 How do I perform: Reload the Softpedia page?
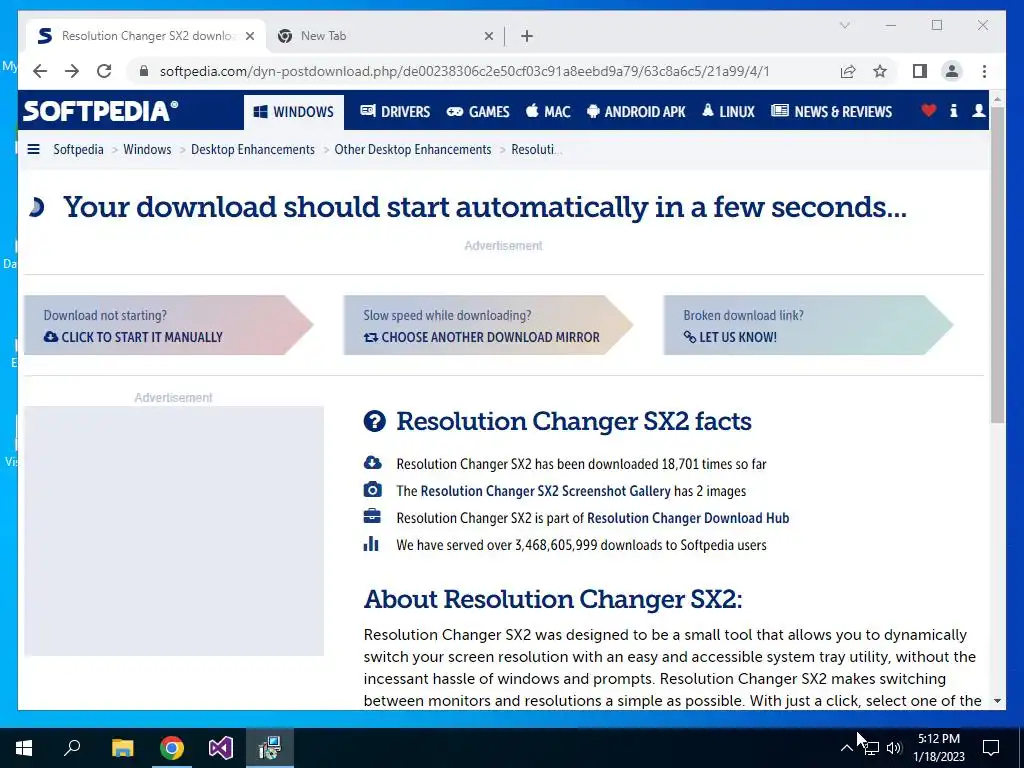104,71
